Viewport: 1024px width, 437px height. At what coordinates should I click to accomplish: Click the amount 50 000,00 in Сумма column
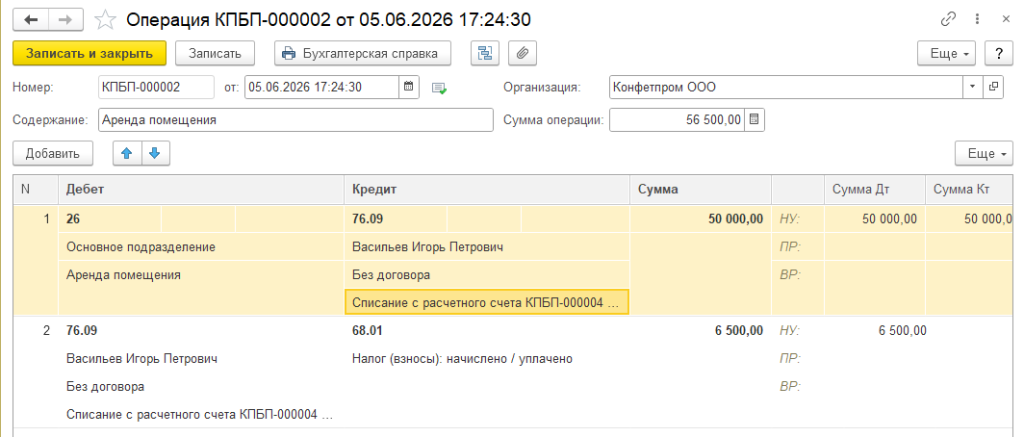701,219
